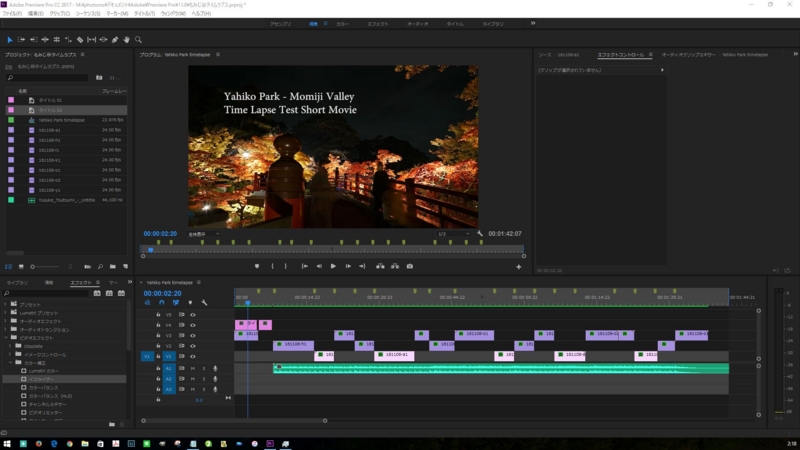Click the timeline horizontal zoom scrollbar
This screenshot has height=450, width=800.
point(234,421)
